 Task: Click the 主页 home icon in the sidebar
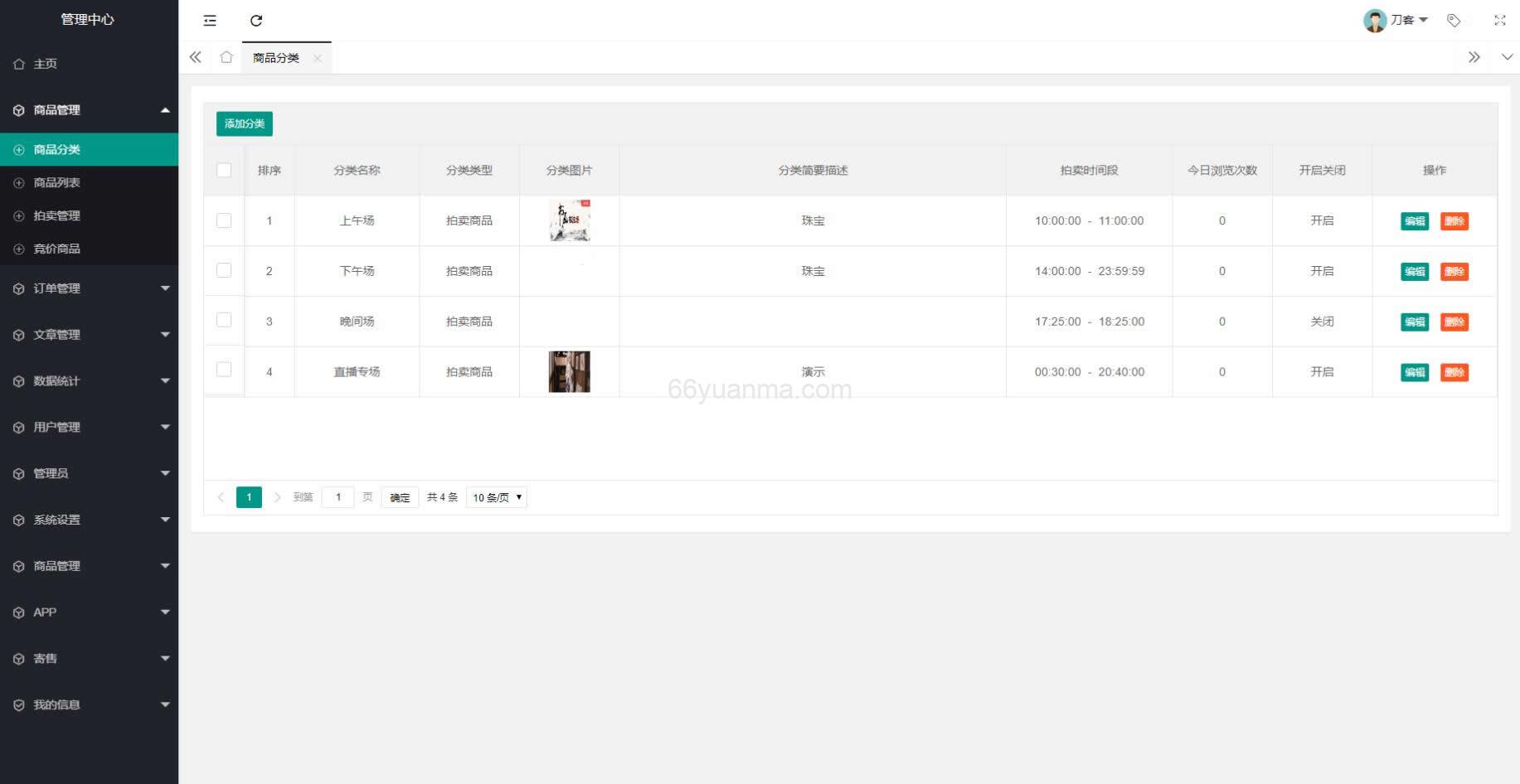19,63
